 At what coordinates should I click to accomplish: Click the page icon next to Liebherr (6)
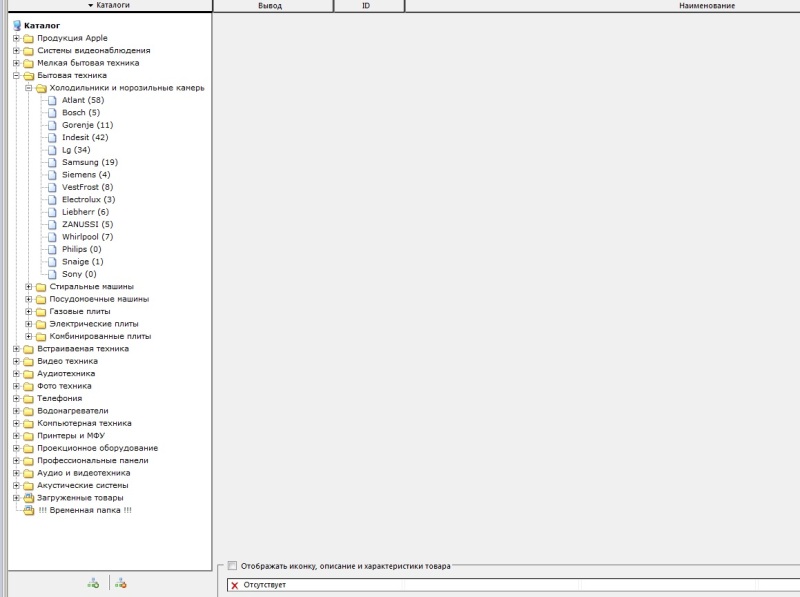tap(52, 212)
